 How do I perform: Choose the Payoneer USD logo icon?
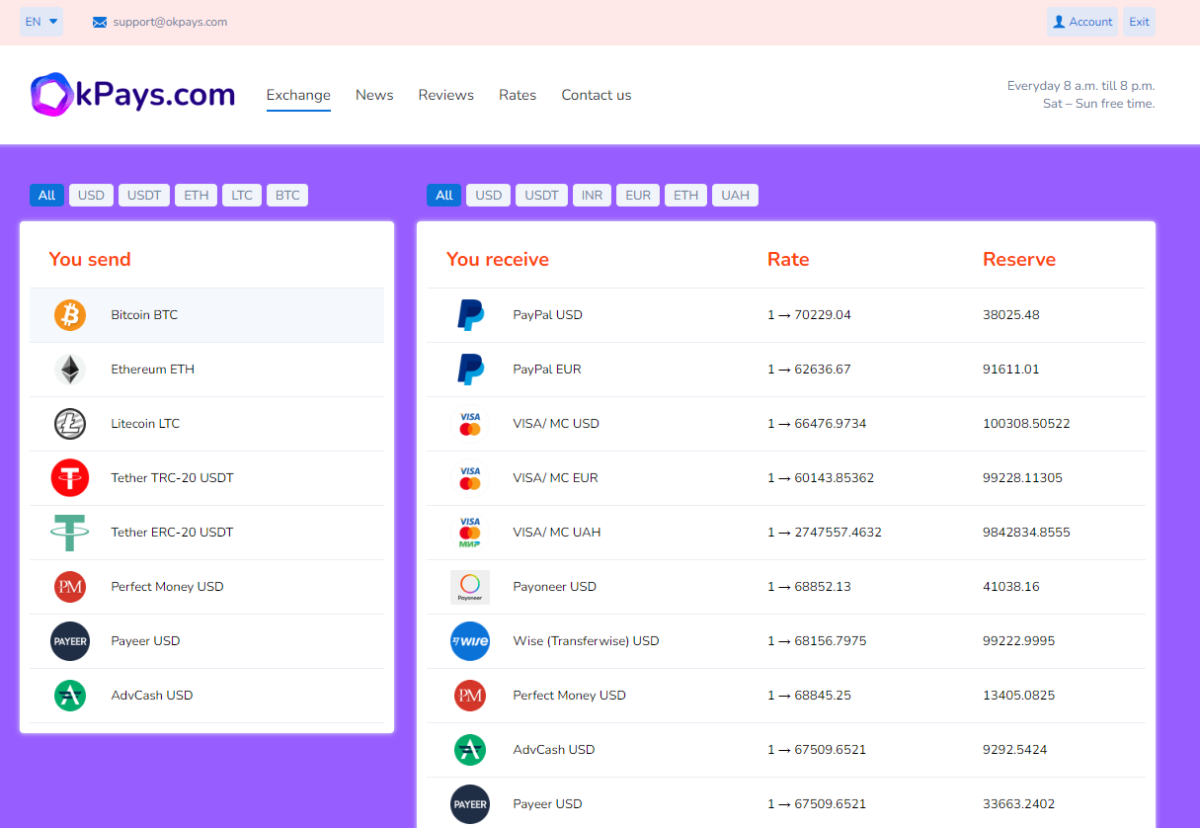pyautogui.click(x=470, y=587)
